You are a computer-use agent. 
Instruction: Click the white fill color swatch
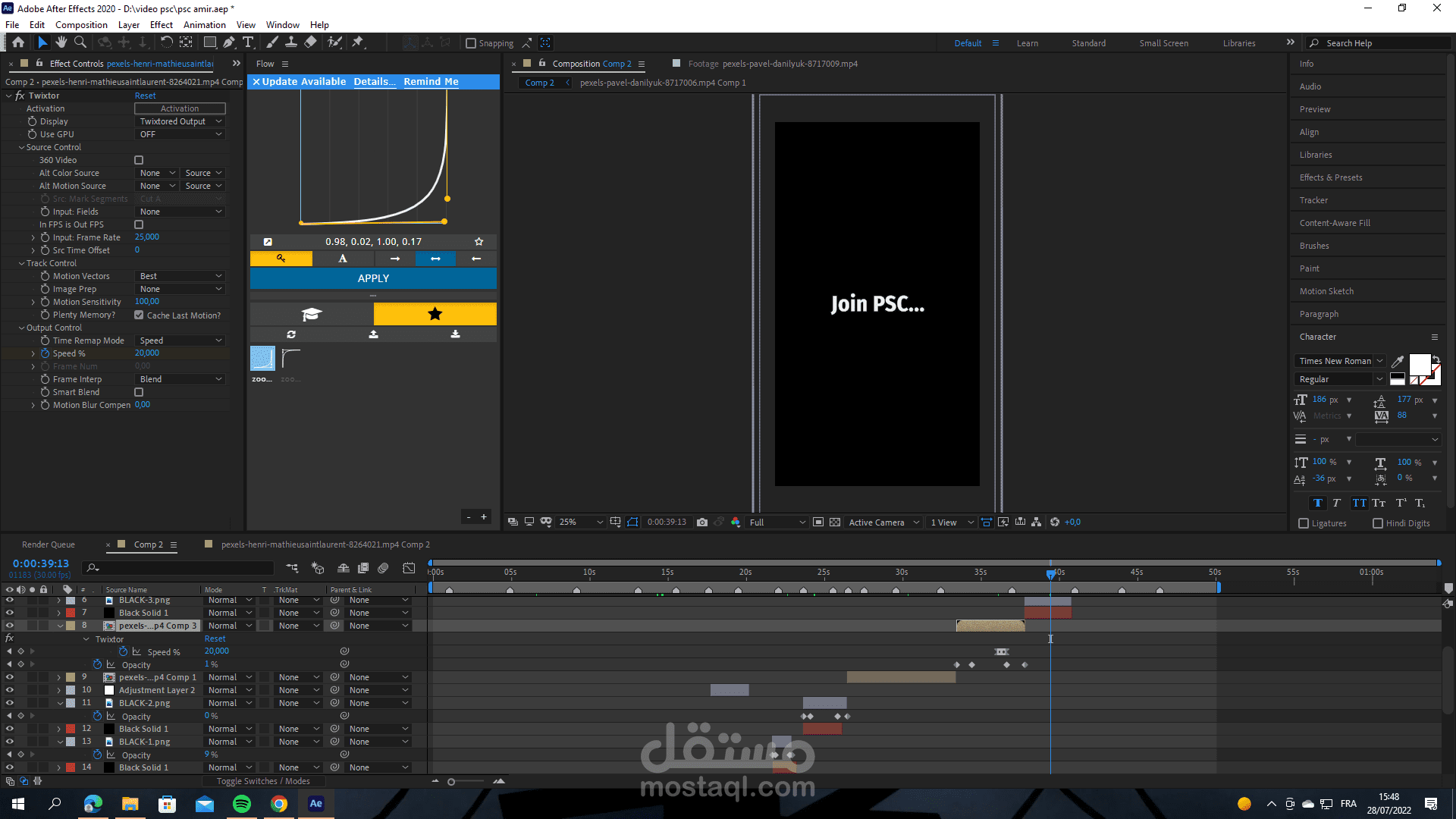click(1418, 364)
